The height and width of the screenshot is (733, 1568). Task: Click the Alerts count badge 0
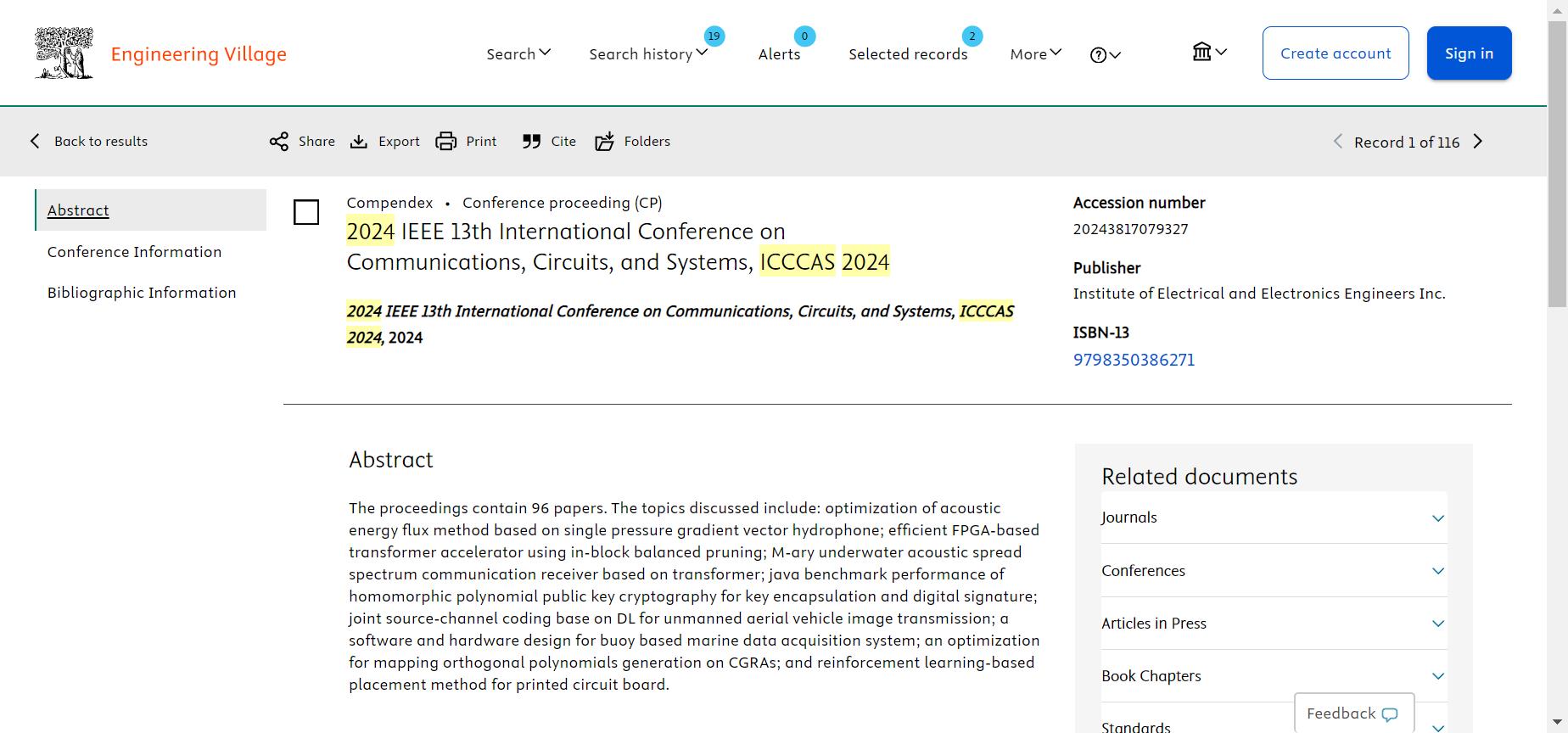pos(804,36)
